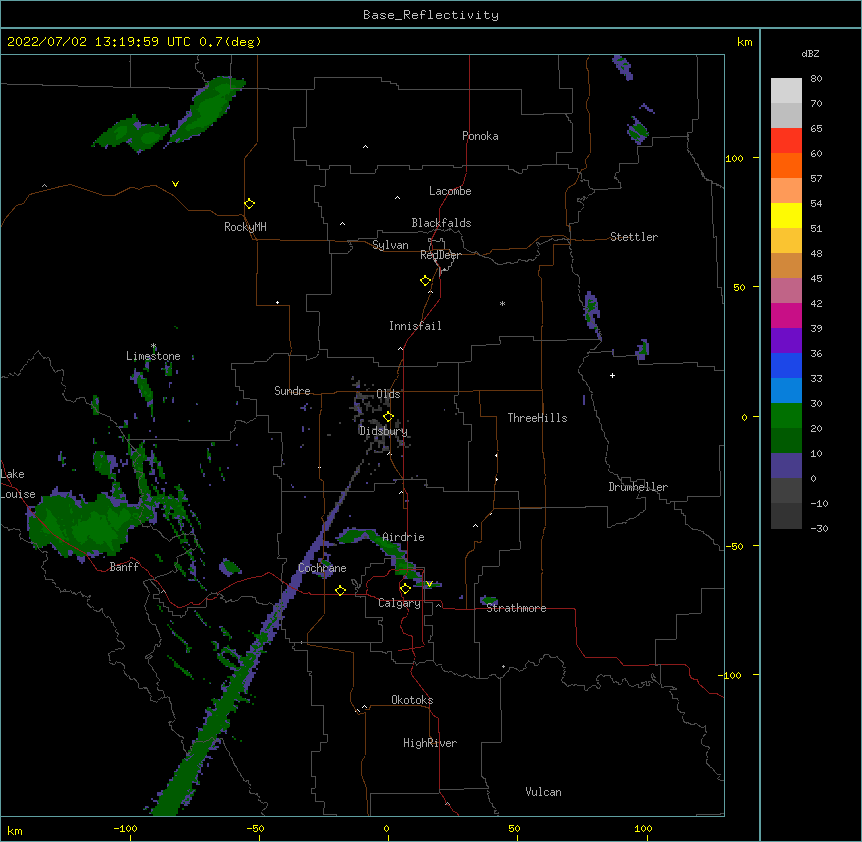Pick the bright yellow swatch in the dBZ legend
Screen dimensions: 862x842
coord(786,215)
